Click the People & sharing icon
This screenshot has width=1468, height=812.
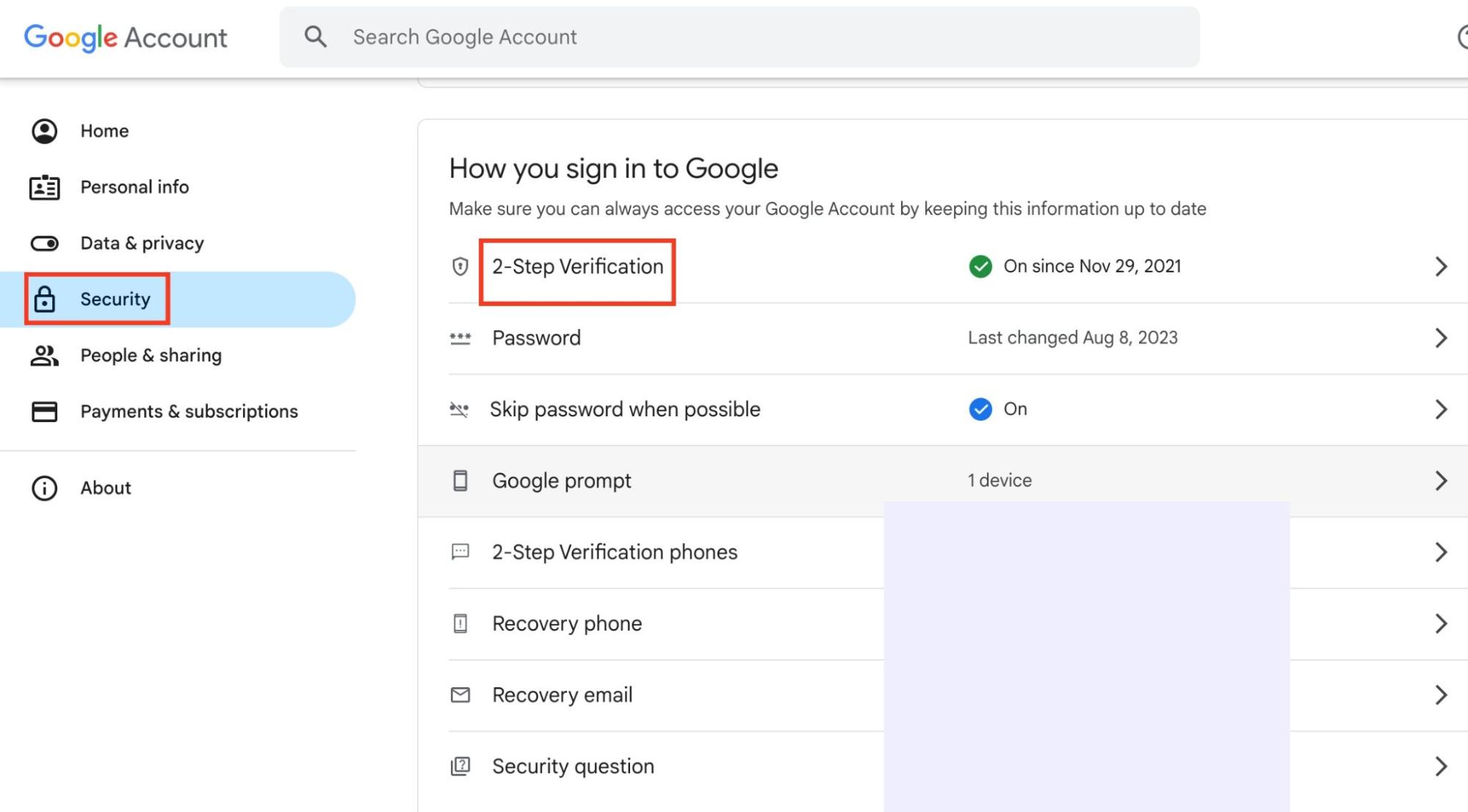coord(45,355)
